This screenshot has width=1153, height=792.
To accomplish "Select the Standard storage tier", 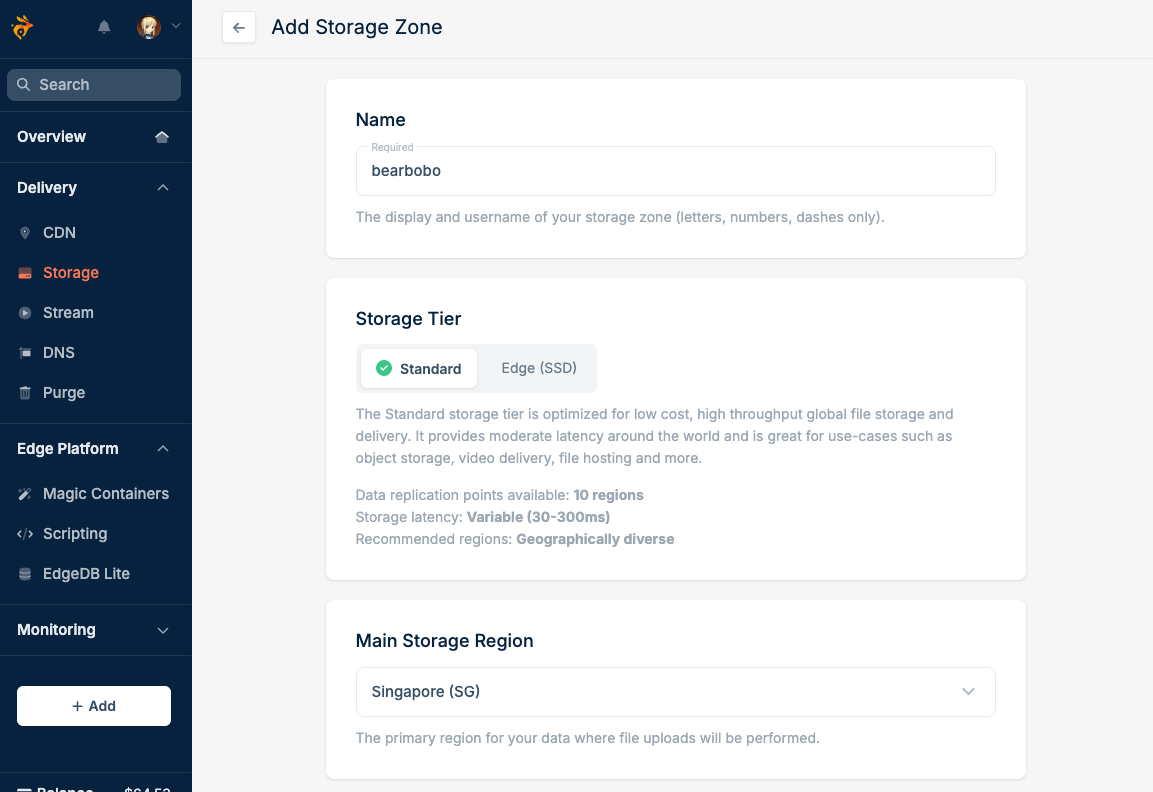I will tap(419, 369).
